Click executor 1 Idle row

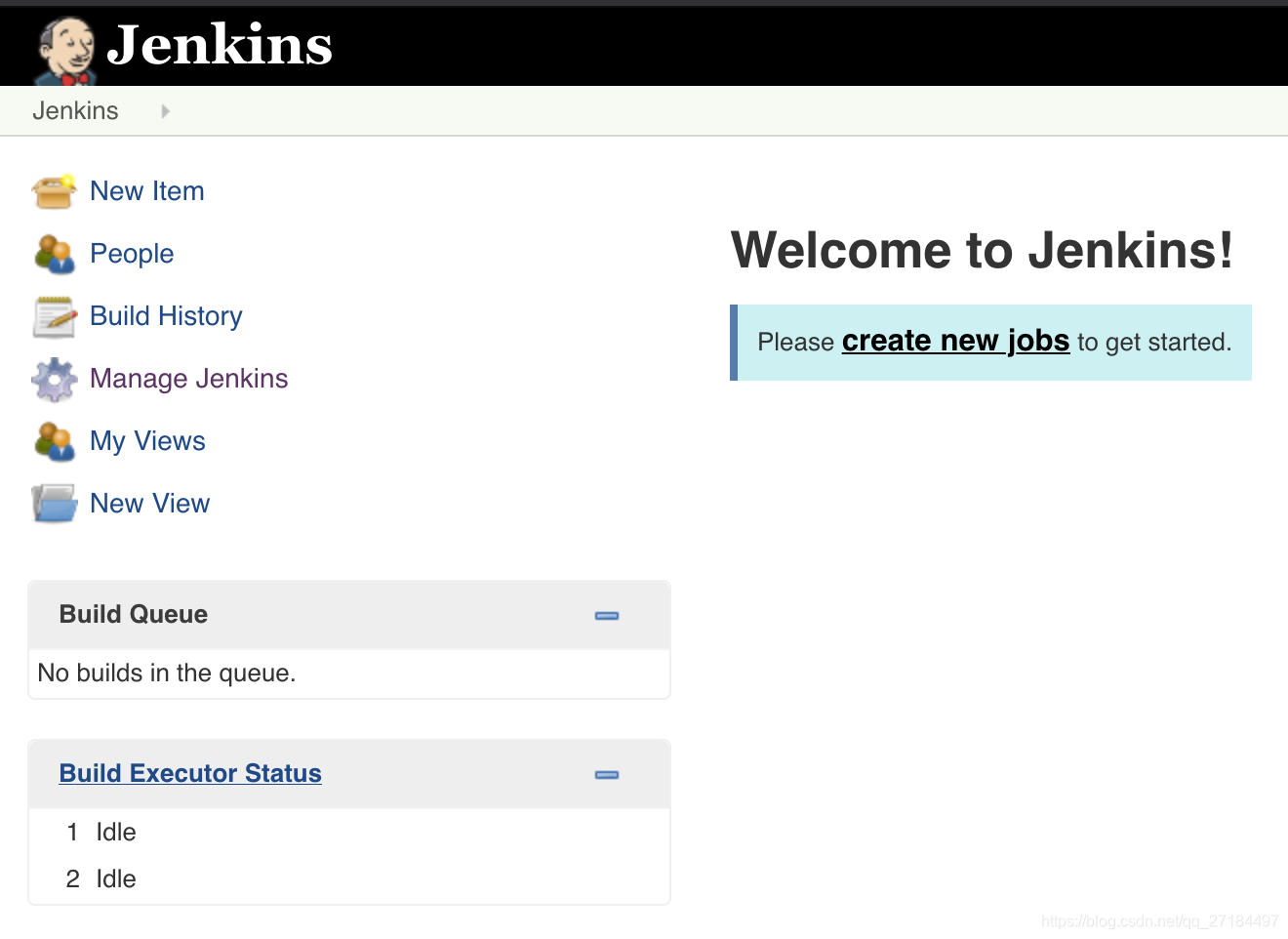tap(349, 832)
